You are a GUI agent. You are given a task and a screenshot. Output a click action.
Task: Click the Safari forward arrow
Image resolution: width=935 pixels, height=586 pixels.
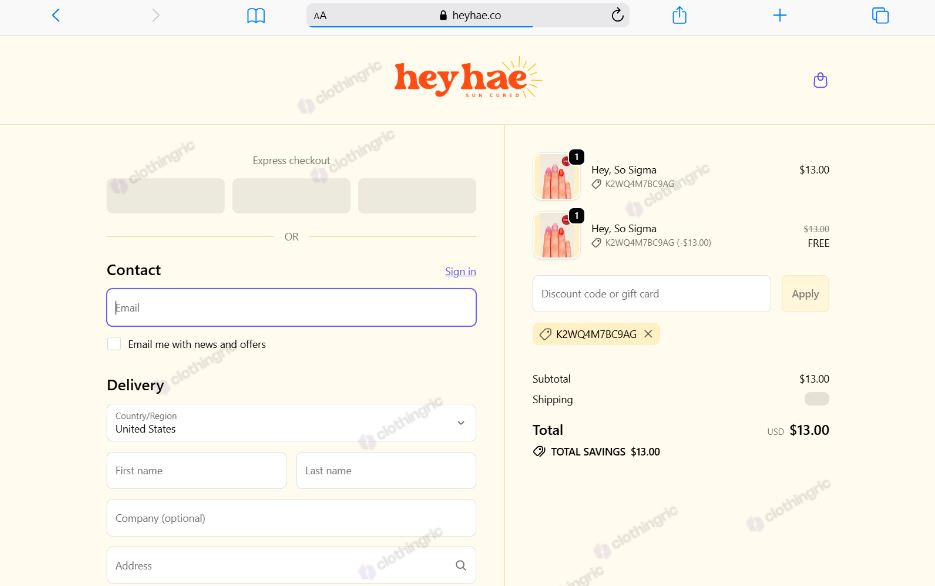click(156, 15)
